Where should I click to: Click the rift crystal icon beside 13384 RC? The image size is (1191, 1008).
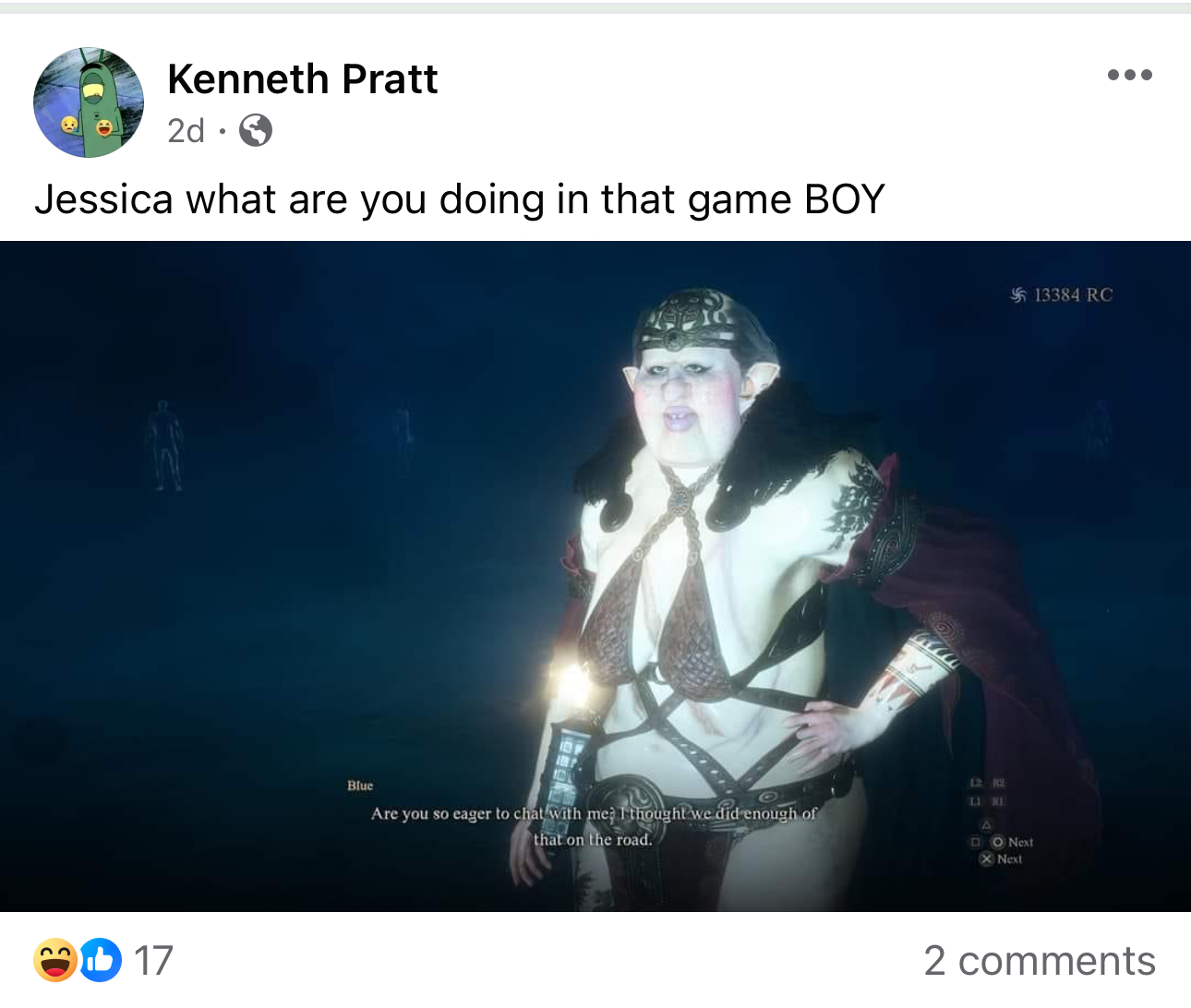(x=1018, y=295)
